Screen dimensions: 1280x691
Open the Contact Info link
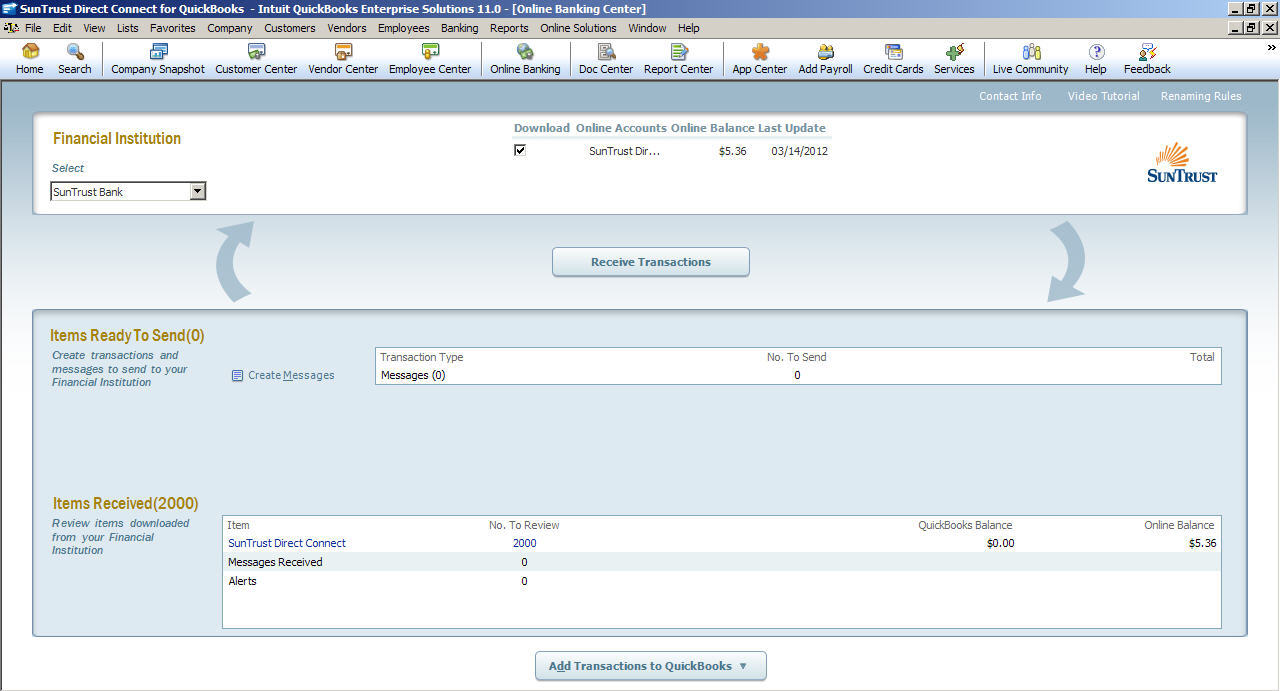click(1010, 96)
